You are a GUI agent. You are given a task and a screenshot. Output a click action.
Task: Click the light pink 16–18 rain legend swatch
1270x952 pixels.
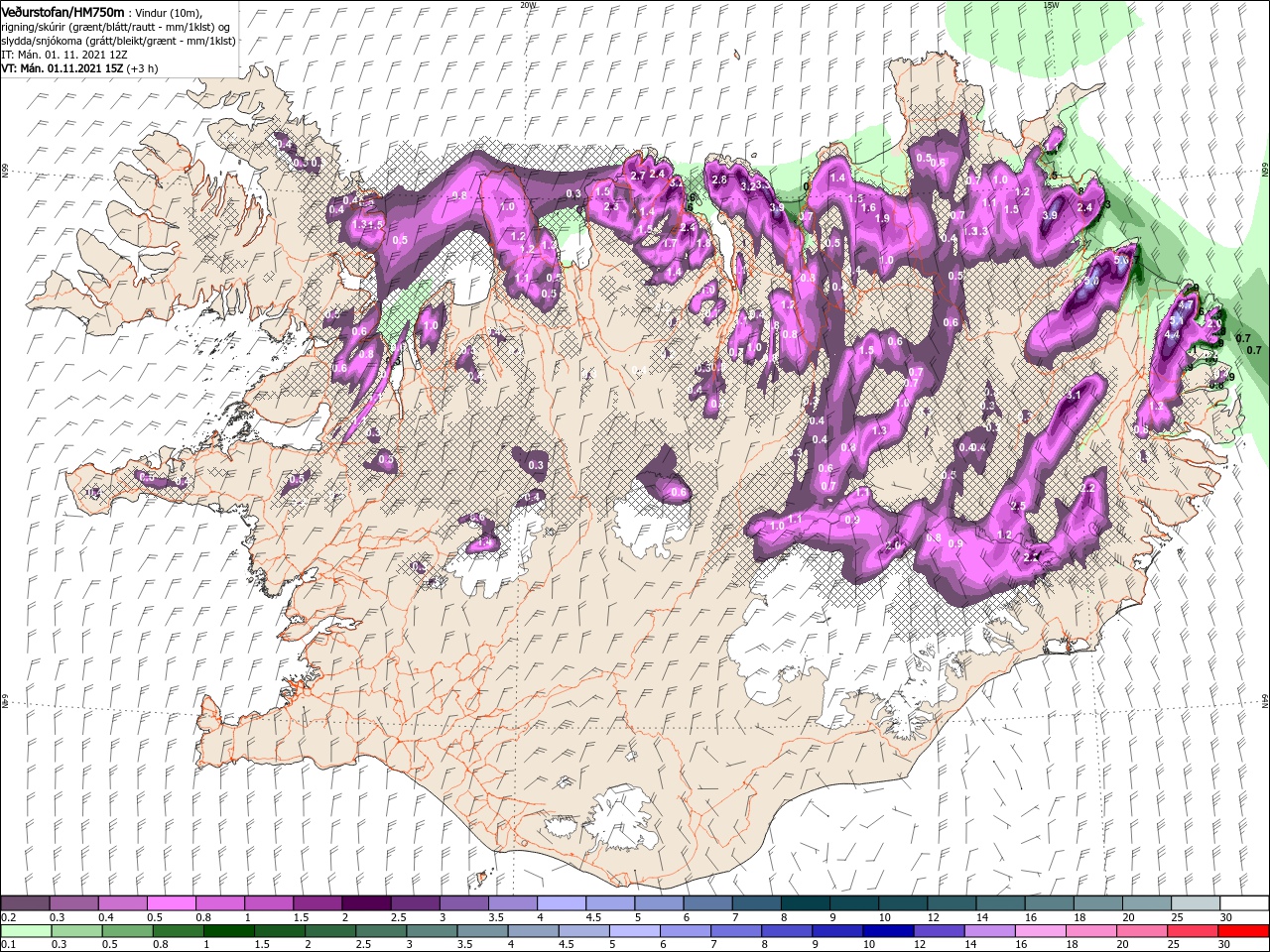click(1040, 931)
